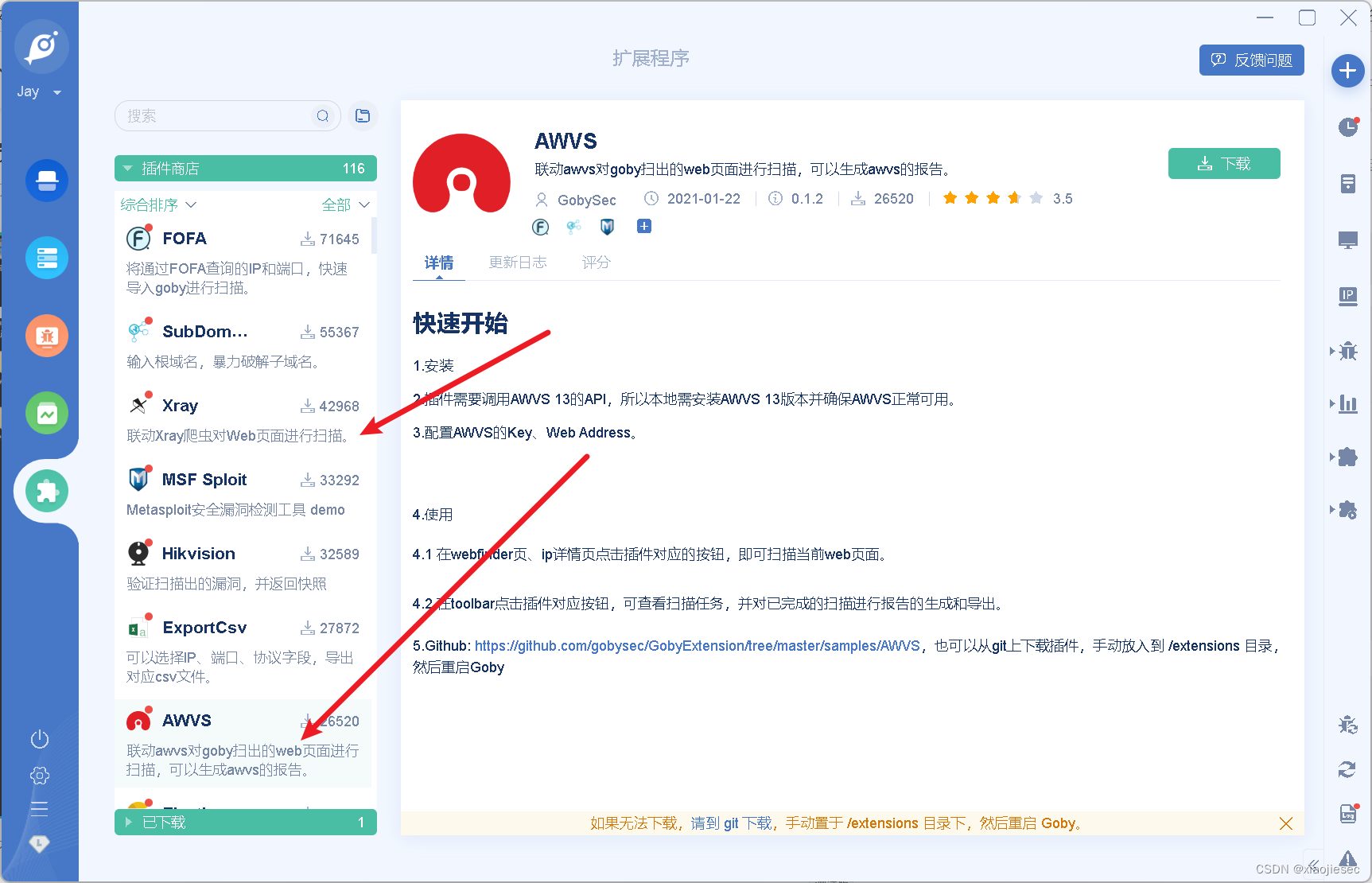Select the SubDom... extension
Image resolution: width=1372 pixels, height=883 pixels.
tap(243, 344)
